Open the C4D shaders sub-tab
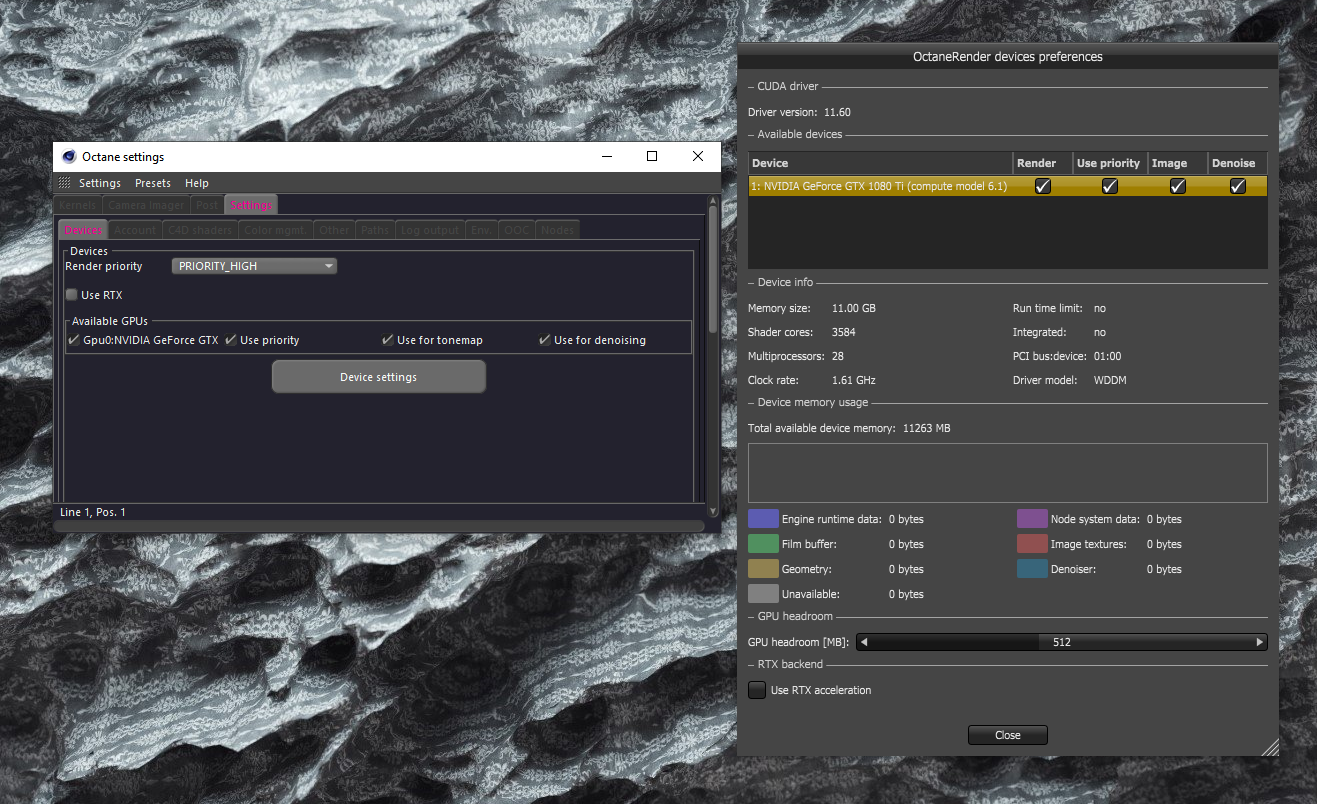The height and width of the screenshot is (804, 1317). (x=200, y=230)
